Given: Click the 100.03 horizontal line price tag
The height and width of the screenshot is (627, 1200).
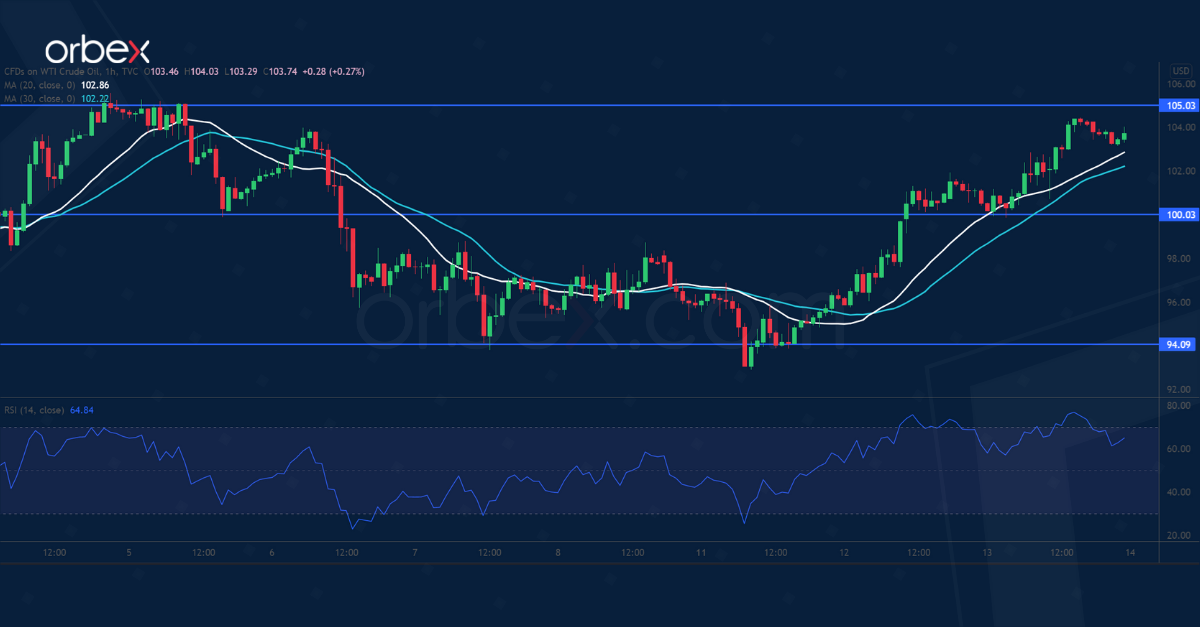Looking at the screenshot, I should pos(1180,215).
